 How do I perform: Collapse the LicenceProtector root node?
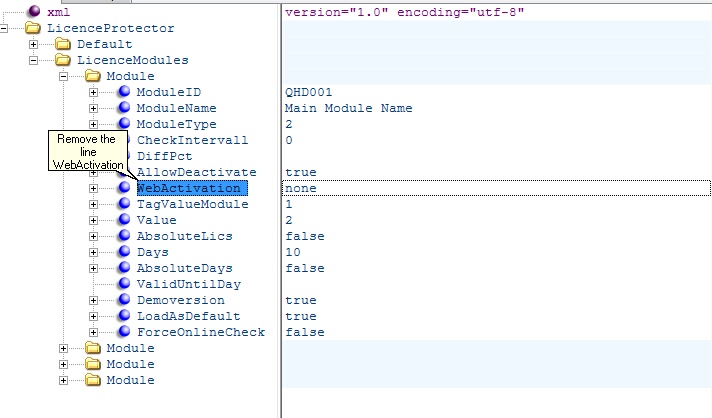[3, 29]
